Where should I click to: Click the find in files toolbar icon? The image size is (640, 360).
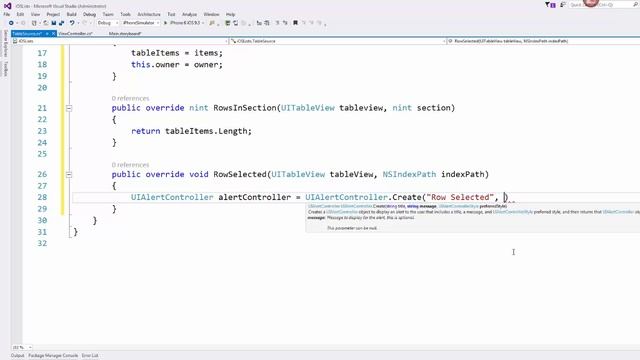point(212,23)
